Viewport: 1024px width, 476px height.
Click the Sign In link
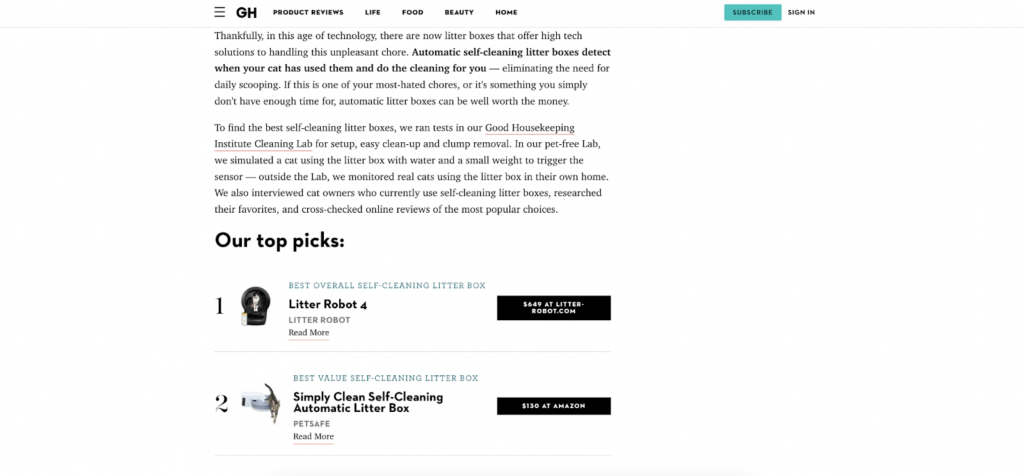(801, 12)
